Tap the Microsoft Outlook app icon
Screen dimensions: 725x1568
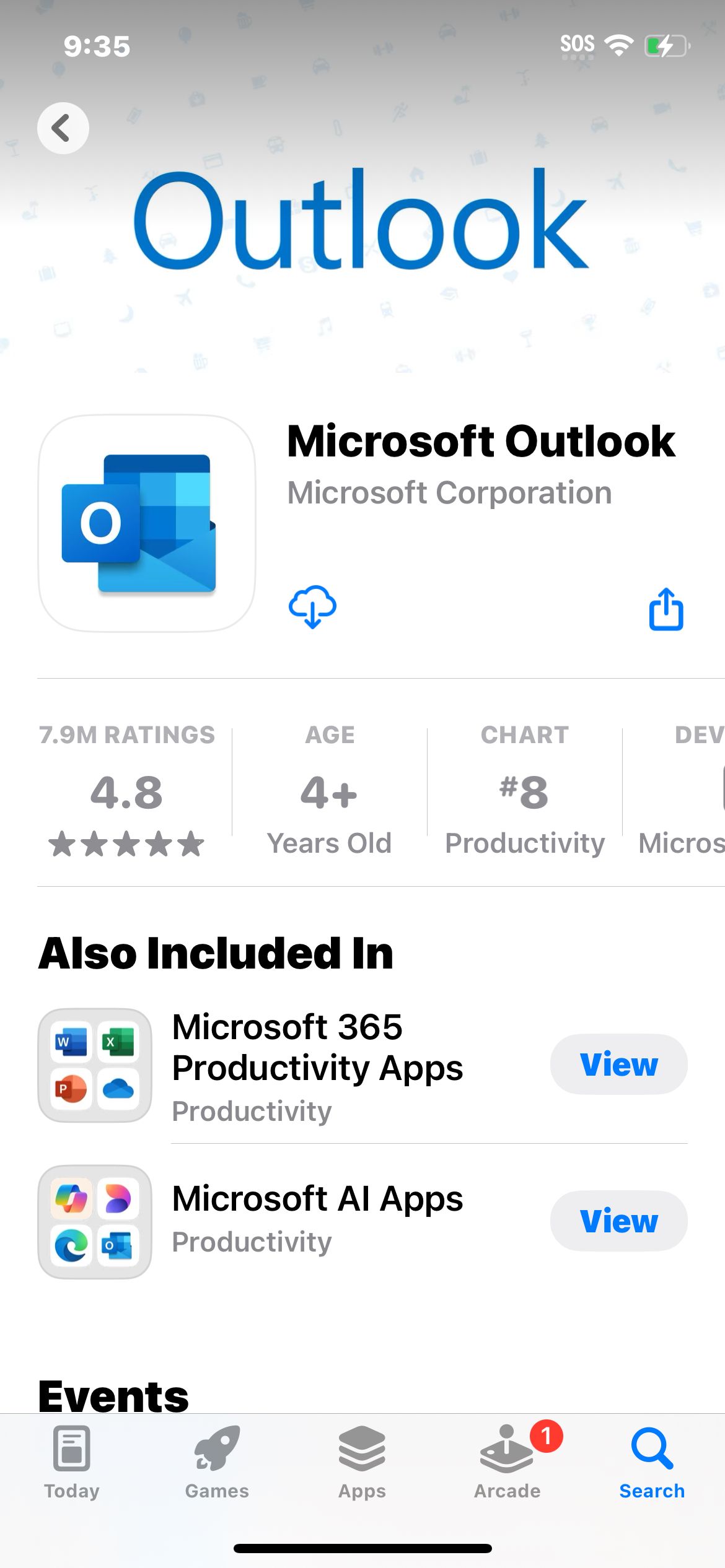pos(147,523)
